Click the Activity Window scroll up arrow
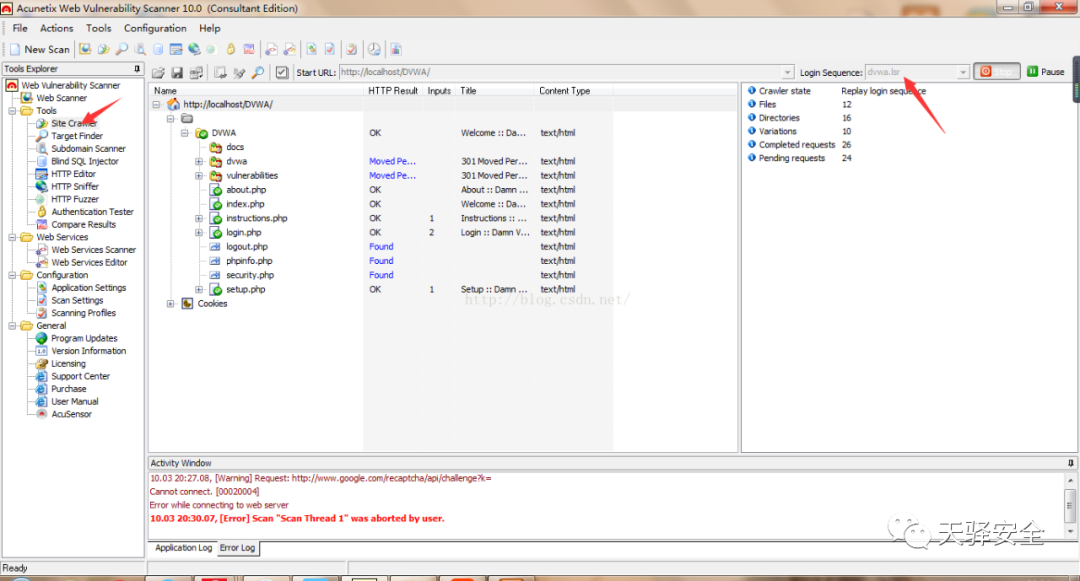This screenshot has width=1080, height=581. click(x=1070, y=480)
